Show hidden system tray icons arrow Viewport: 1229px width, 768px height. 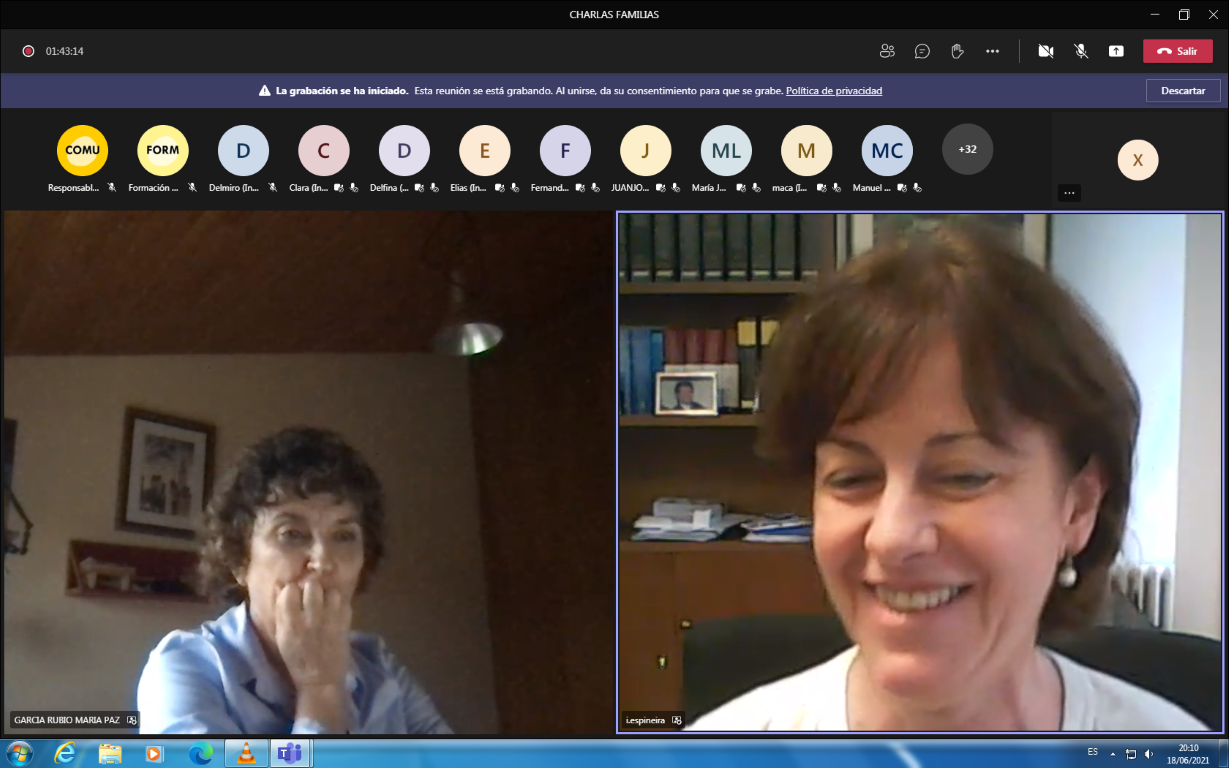click(x=1113, y=754)
